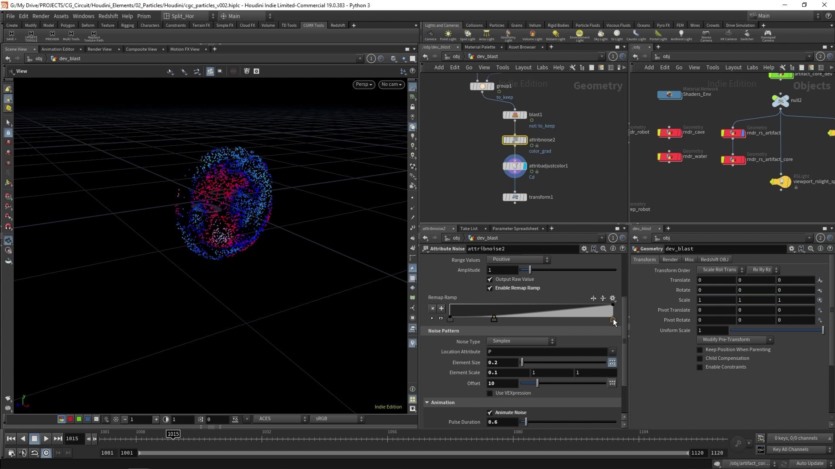Open the Rx Ry Rz rotation order dropdown
This screenshot has height=469, width=835.
(762, 270)
